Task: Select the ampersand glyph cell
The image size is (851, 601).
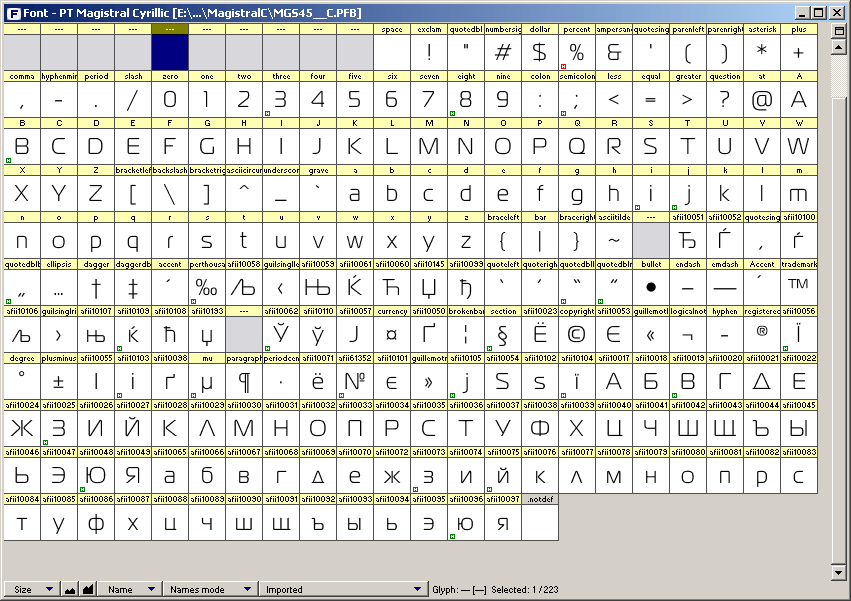Action: (614, 52)
